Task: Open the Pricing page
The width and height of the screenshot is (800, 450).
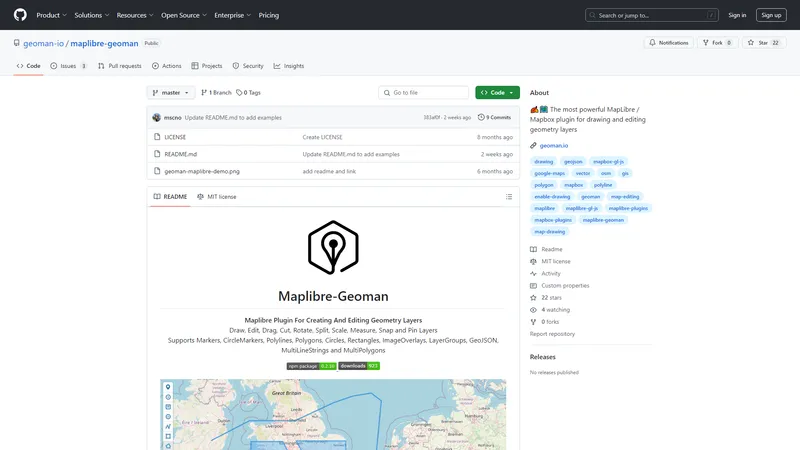Action: click(268, 15)
